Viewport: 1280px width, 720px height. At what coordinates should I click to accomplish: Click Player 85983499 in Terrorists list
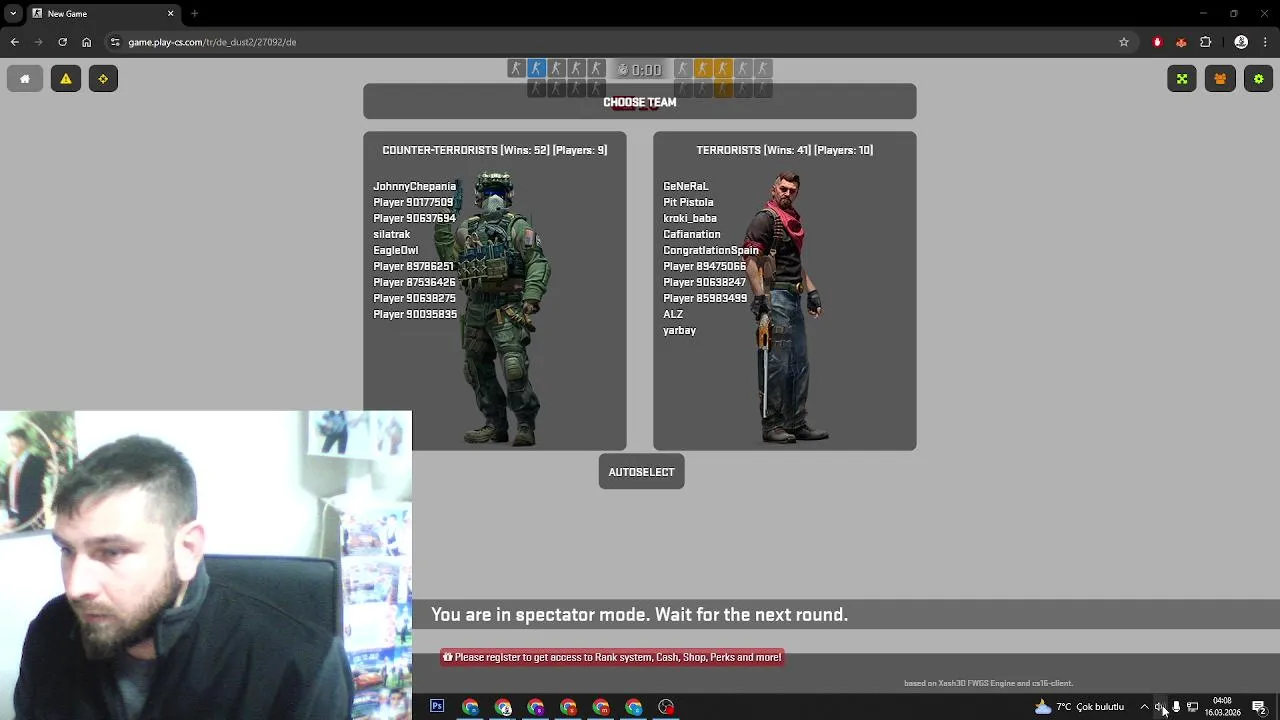click(x=705, y=298)
